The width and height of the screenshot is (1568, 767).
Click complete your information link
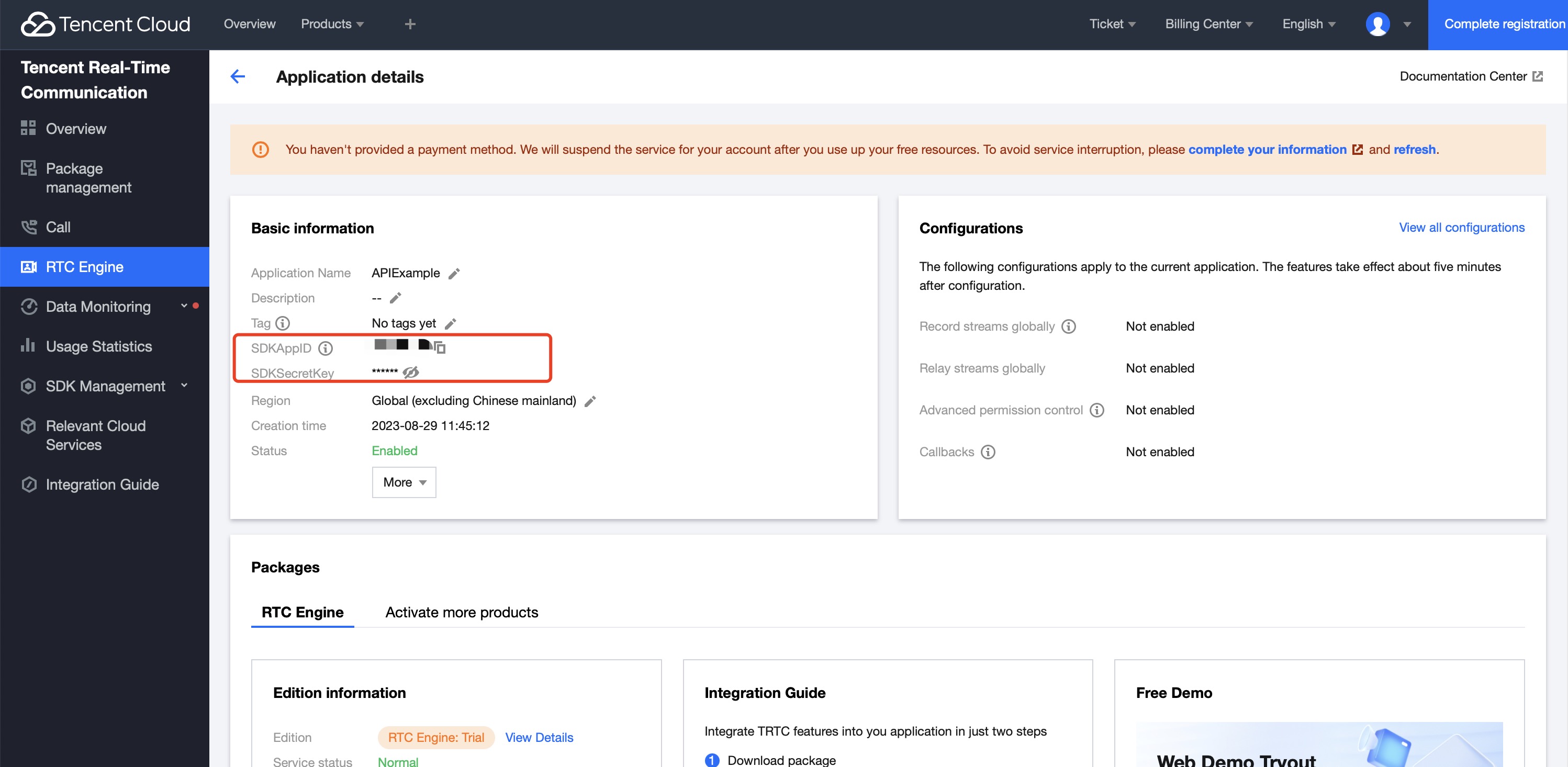1267,149
